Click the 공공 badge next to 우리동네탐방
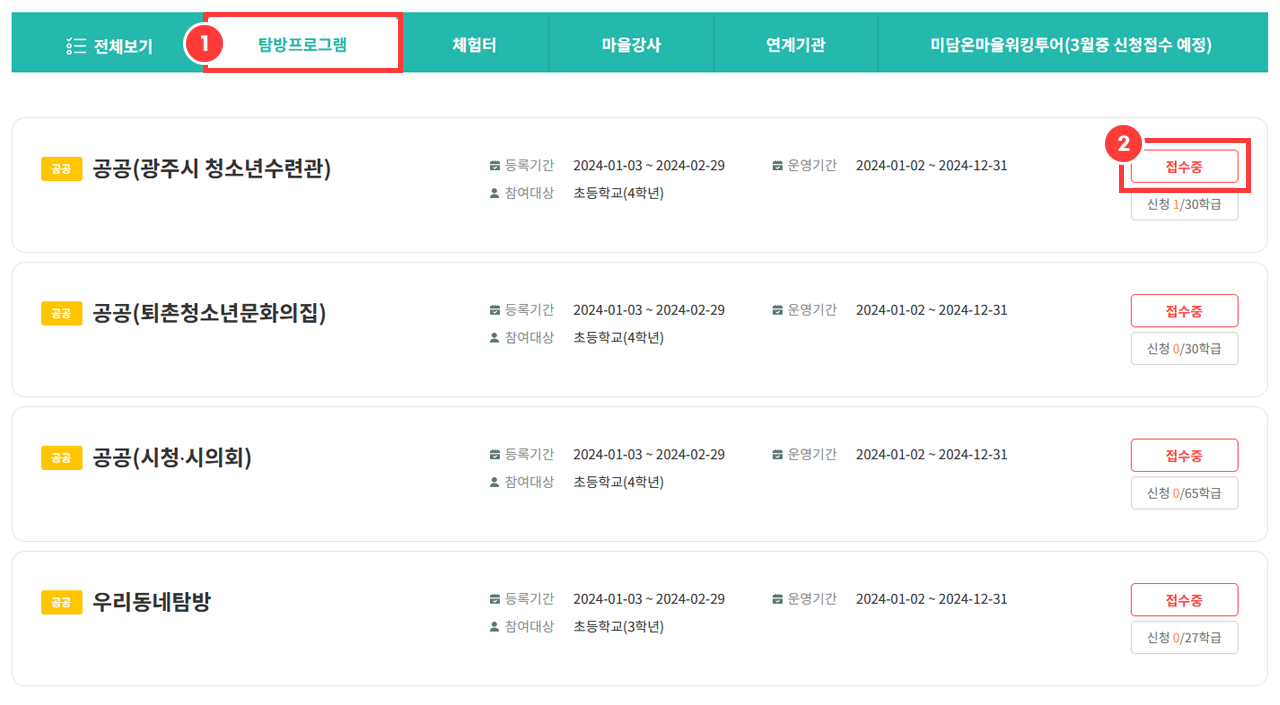1280x705 pixels. click(x=61, y=602)
